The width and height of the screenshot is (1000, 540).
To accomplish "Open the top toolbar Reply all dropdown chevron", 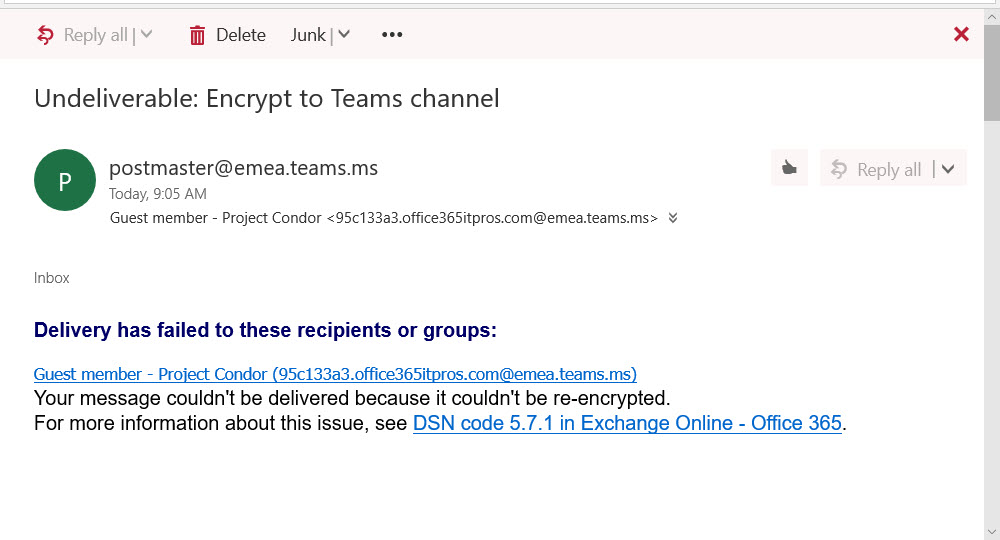I will tap(147, 35).
